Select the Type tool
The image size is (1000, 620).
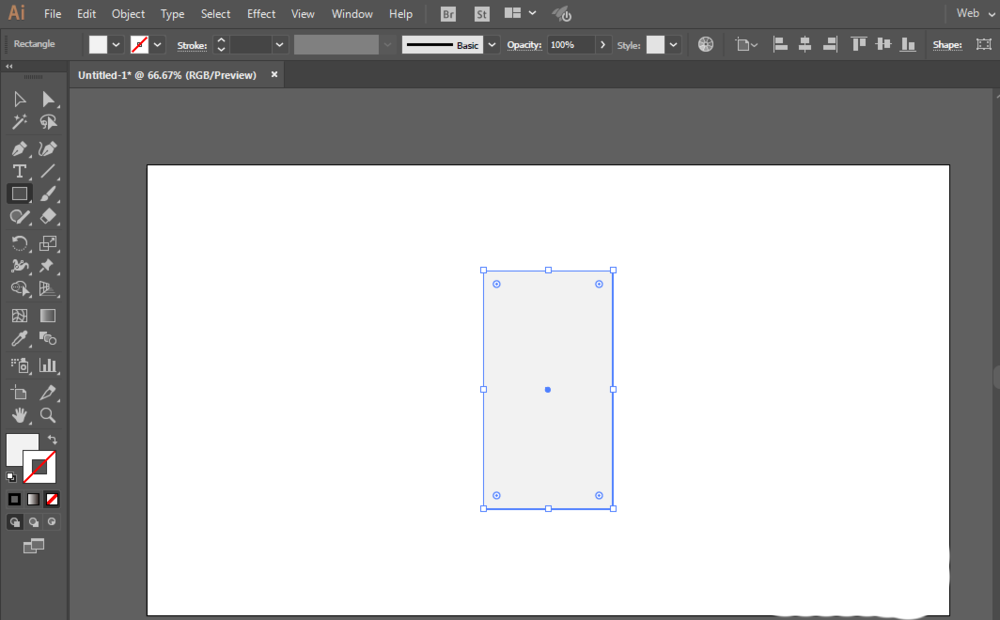(x=19, y=172)
